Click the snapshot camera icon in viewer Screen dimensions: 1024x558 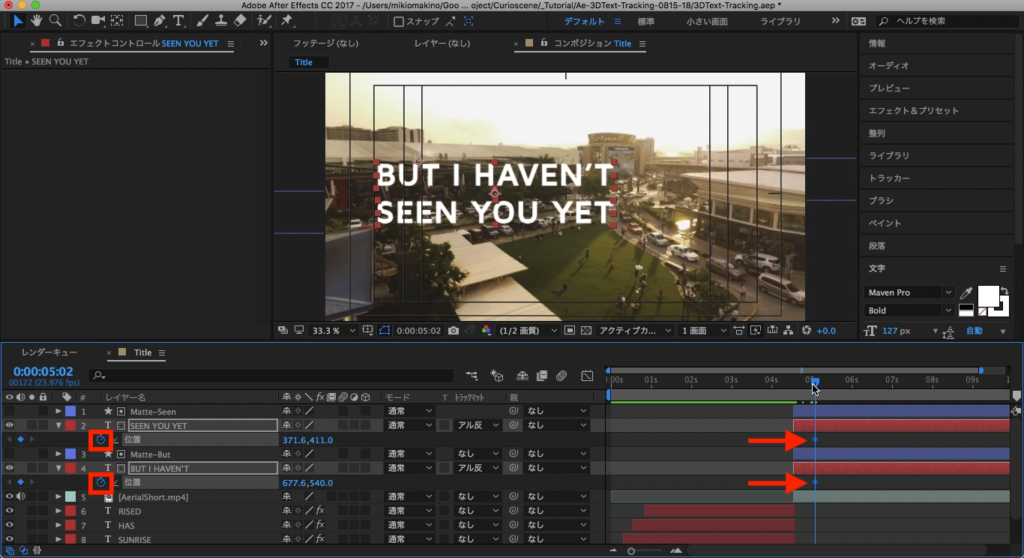click(454, 330)
